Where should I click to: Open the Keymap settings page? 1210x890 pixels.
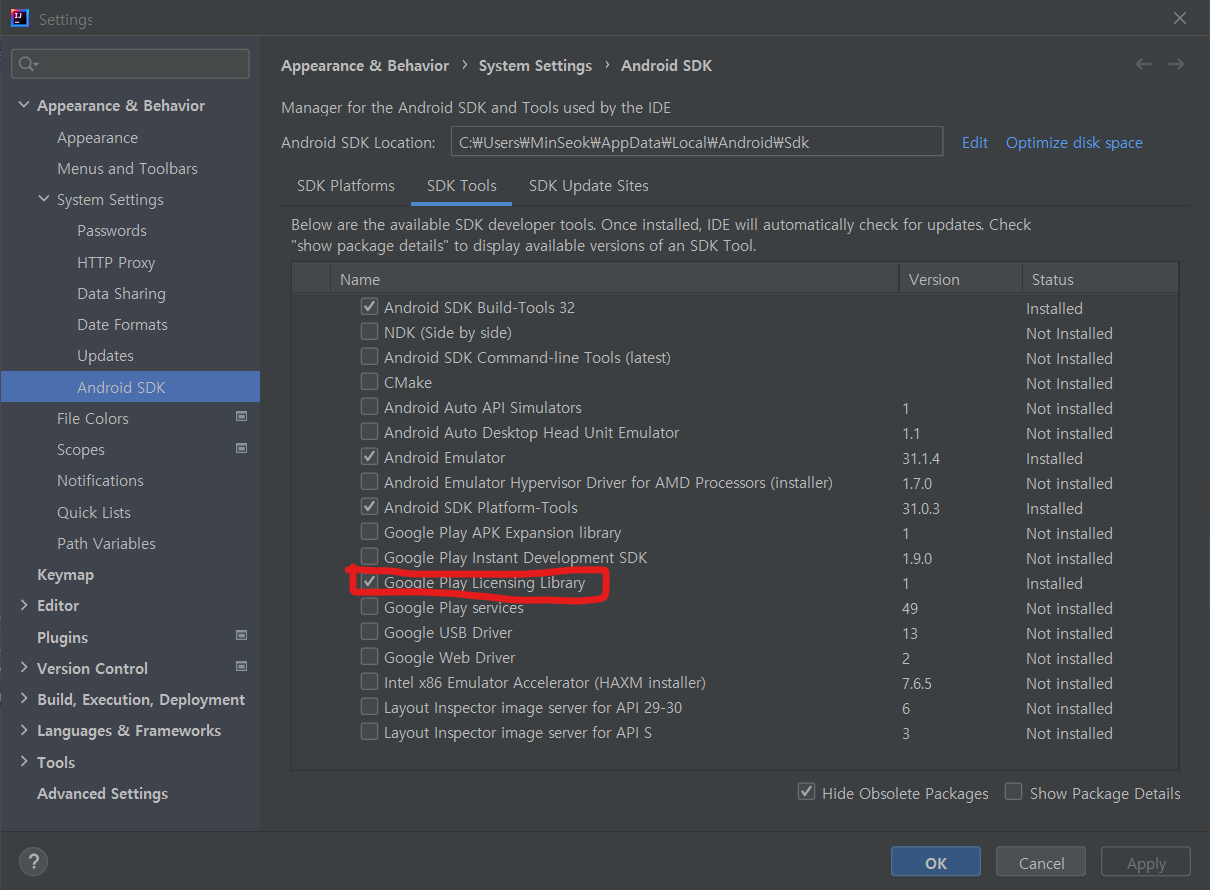pyautogui.click(x=65, y=574)
